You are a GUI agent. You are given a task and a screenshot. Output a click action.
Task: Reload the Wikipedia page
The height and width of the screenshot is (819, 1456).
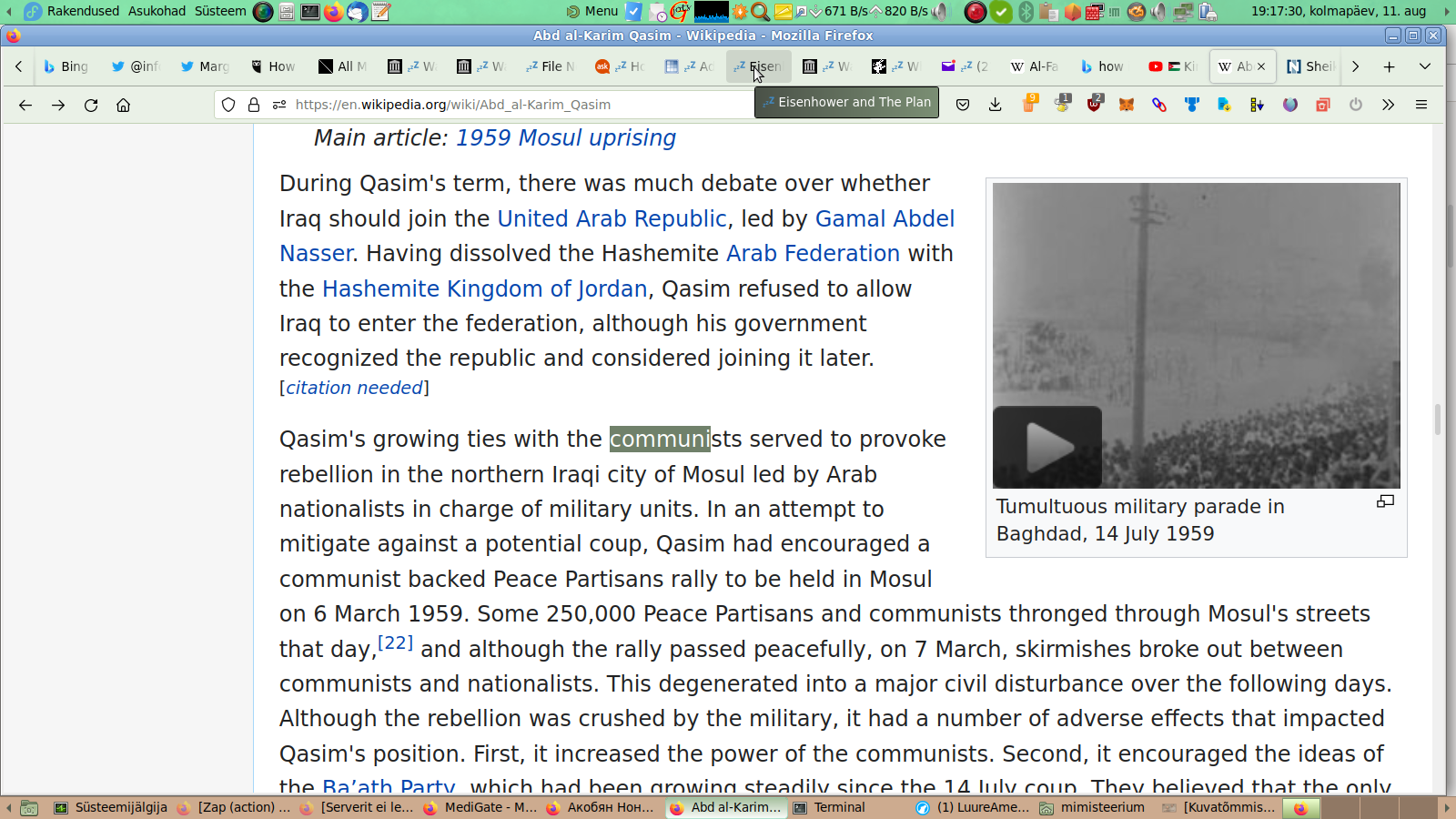point(91,105)
